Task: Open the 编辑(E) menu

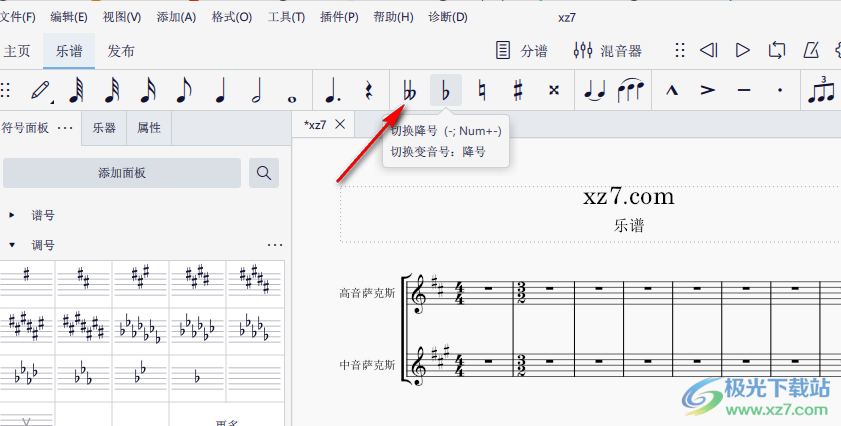Action: pyautogui.click(x=69, y=17)
